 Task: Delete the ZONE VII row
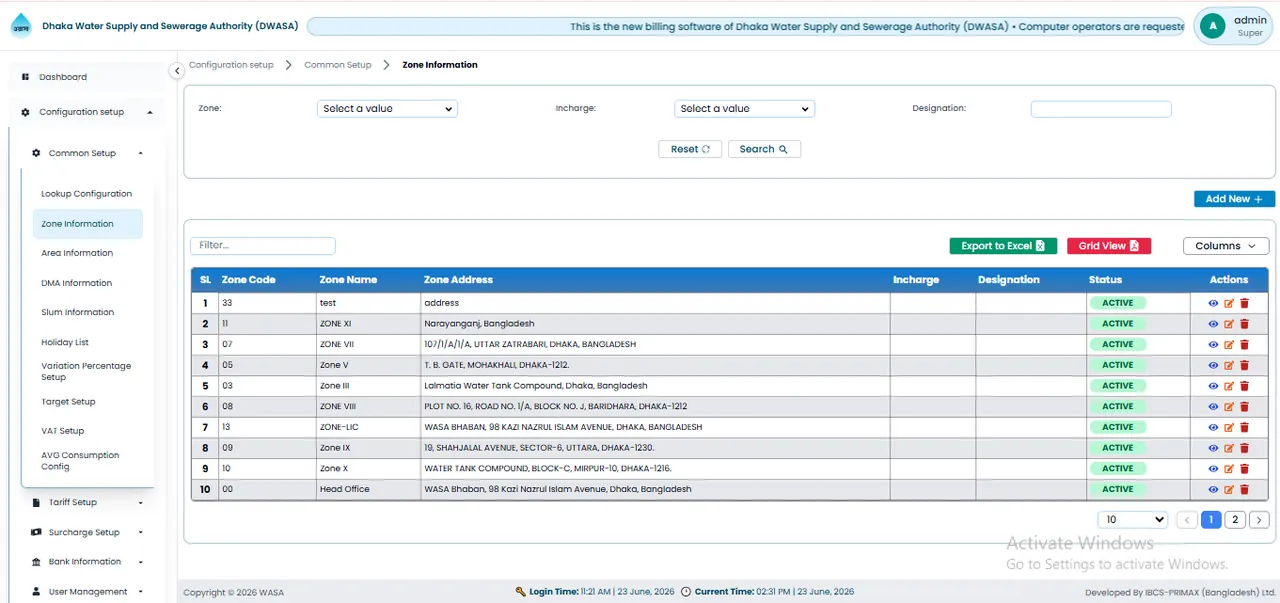pos(1245,344)
